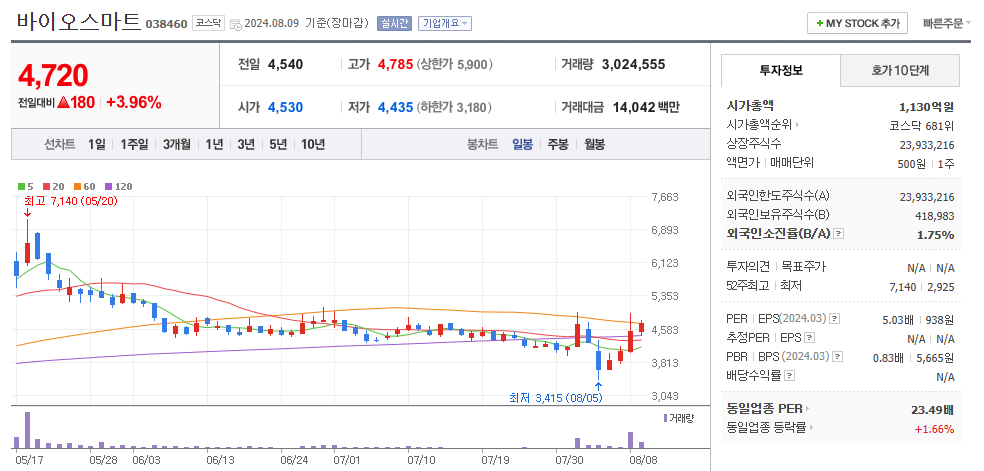
Task: Select 3년 line chart period
Action: [246, 144]
